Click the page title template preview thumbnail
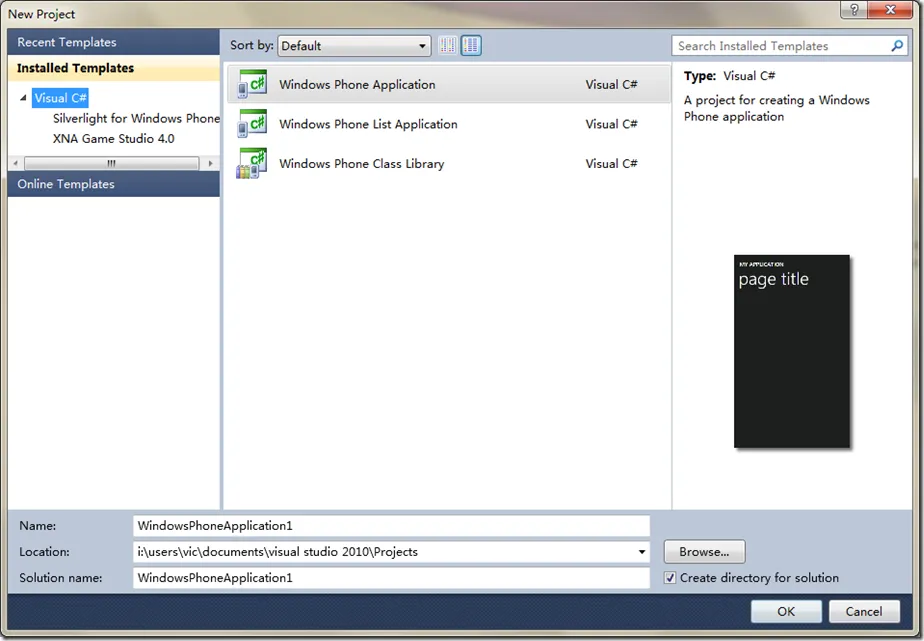 792,350
